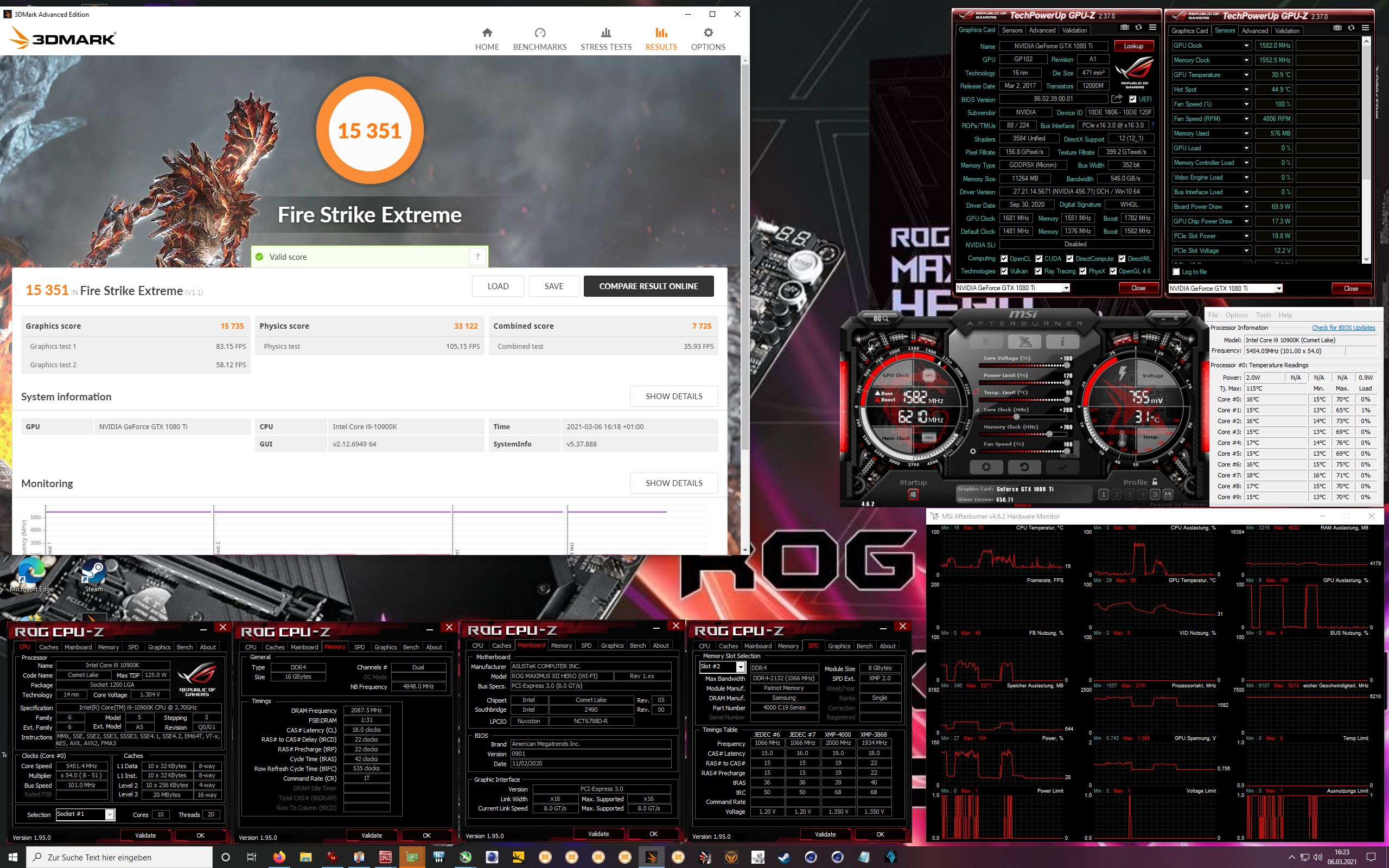Click the SAVE button in 3DMark
Image resolution: width=1389 pixels, height=868 pixels.
coord(553,286)
